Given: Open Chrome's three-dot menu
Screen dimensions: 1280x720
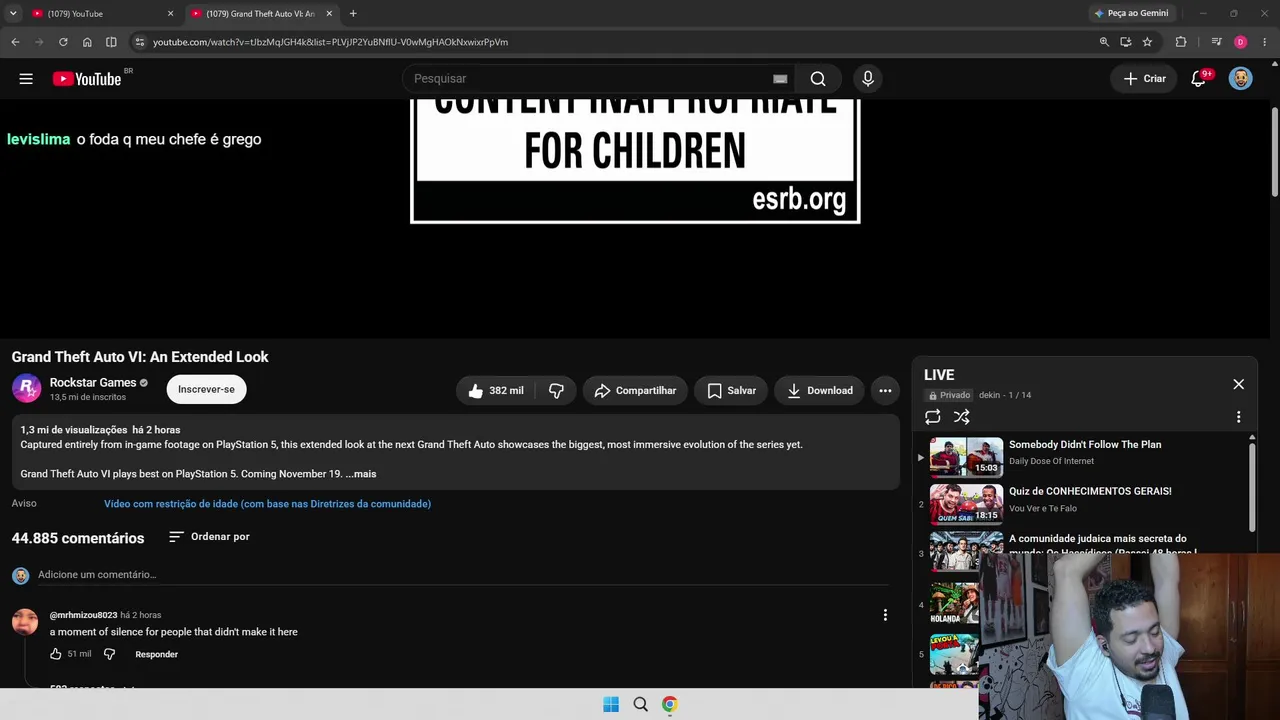Looking at the screenshot, I should coord(1265,42).
